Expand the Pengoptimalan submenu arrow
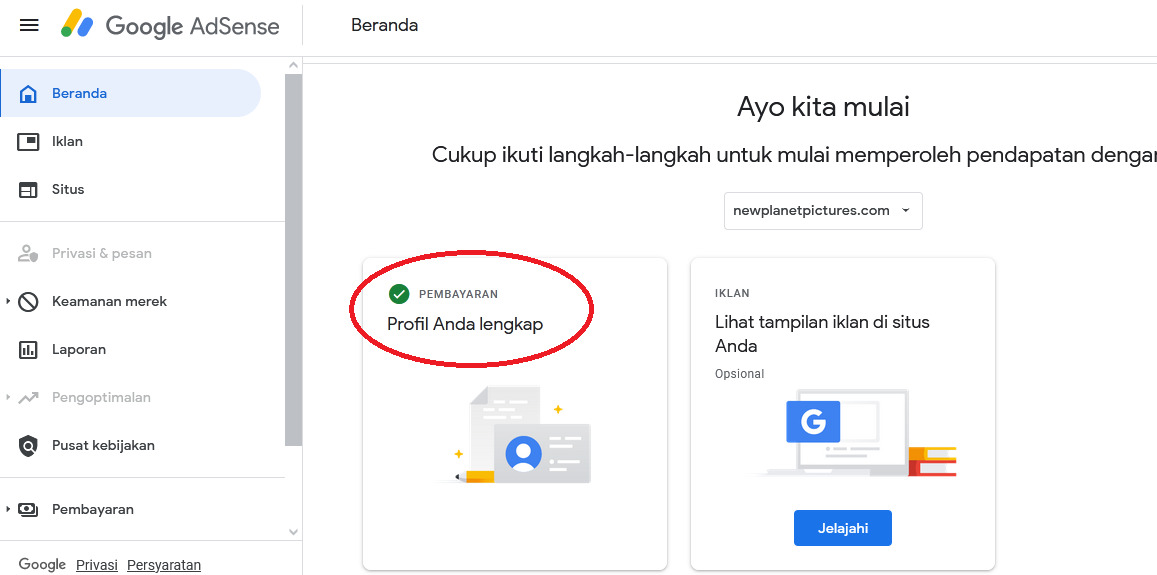Viewport: 1157px width, 575px height. (8, 398)
